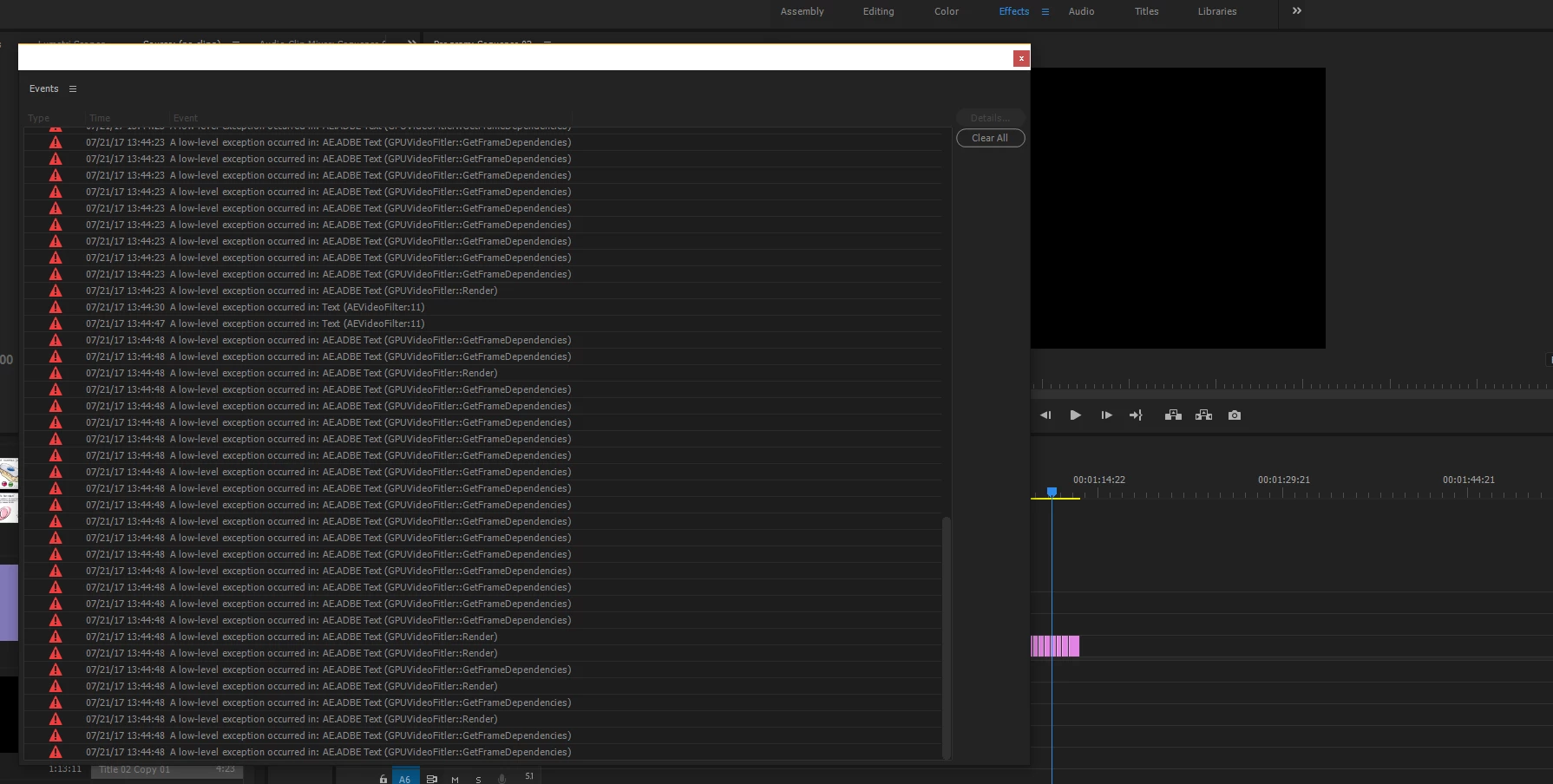Screen dimensions: 1553x784
Task: Select the pink clip group in the timeline
Action: click(1055, 646)
